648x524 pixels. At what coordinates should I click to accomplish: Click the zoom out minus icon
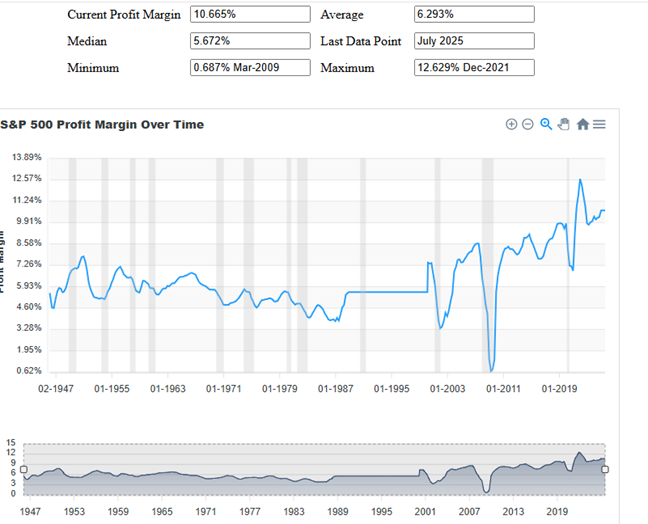pos(528,124)
